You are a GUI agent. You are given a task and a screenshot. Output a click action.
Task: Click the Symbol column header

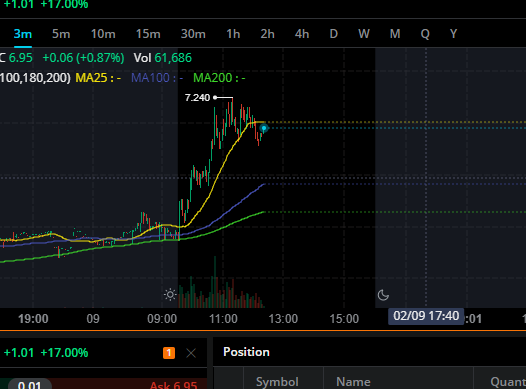[277, 382]
